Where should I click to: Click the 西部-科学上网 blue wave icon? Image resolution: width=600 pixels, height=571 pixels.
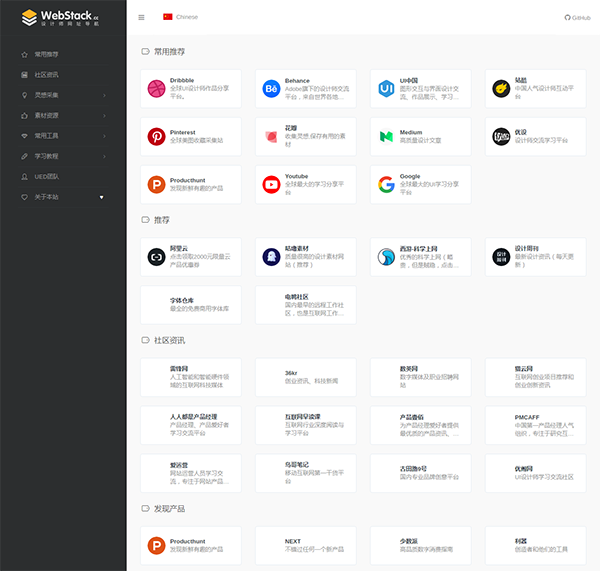point(386,257)
